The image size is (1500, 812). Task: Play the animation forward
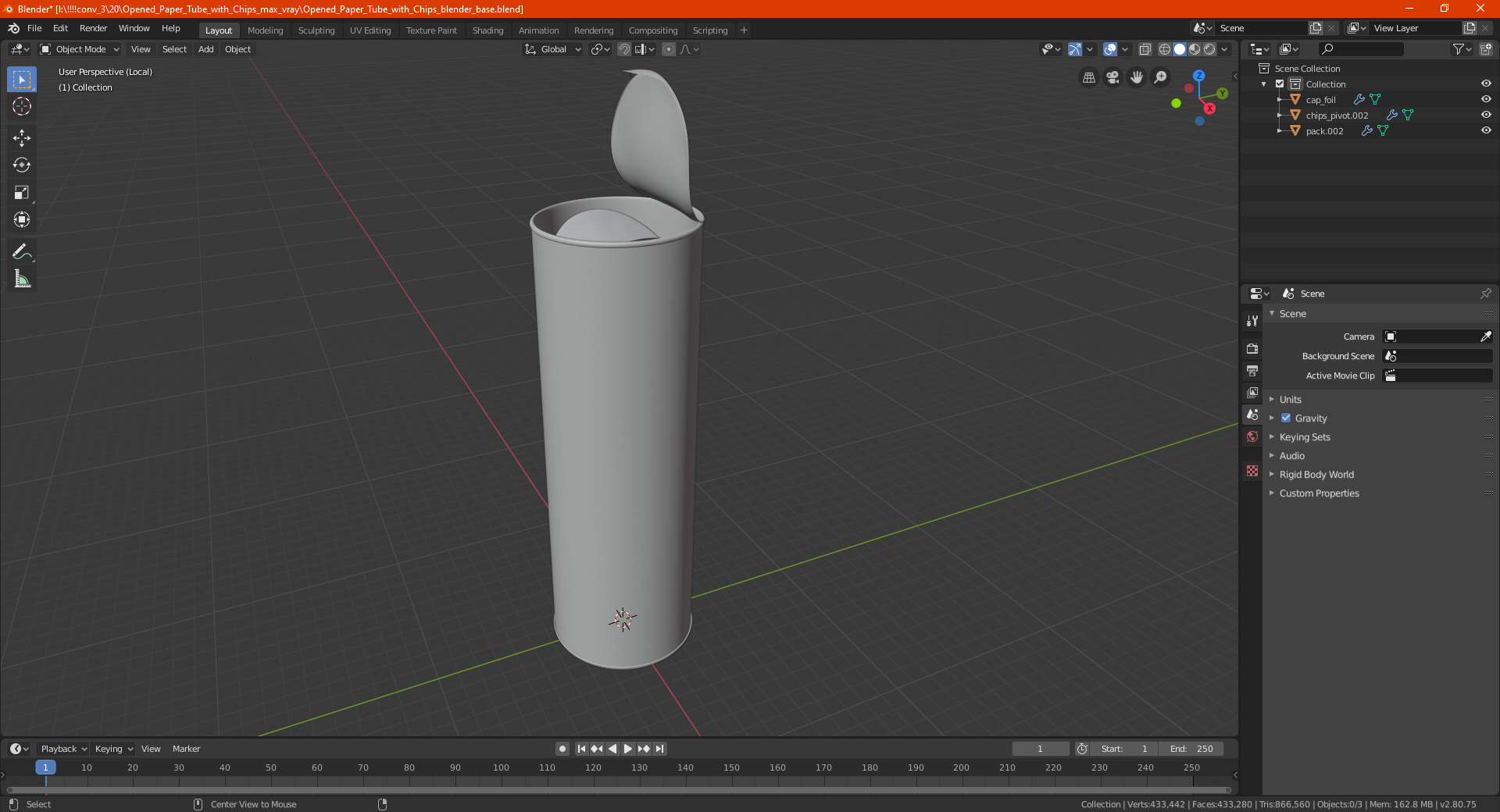tap(628, 749)
